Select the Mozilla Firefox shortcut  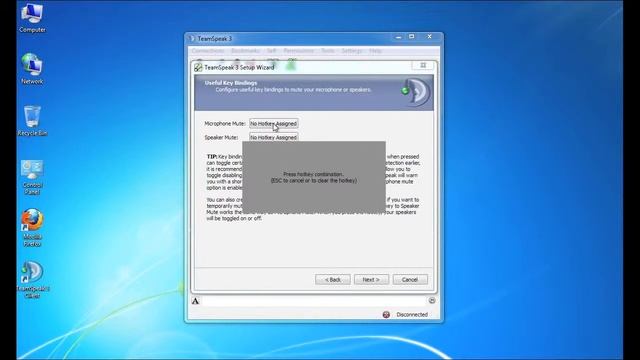[32, 228]
